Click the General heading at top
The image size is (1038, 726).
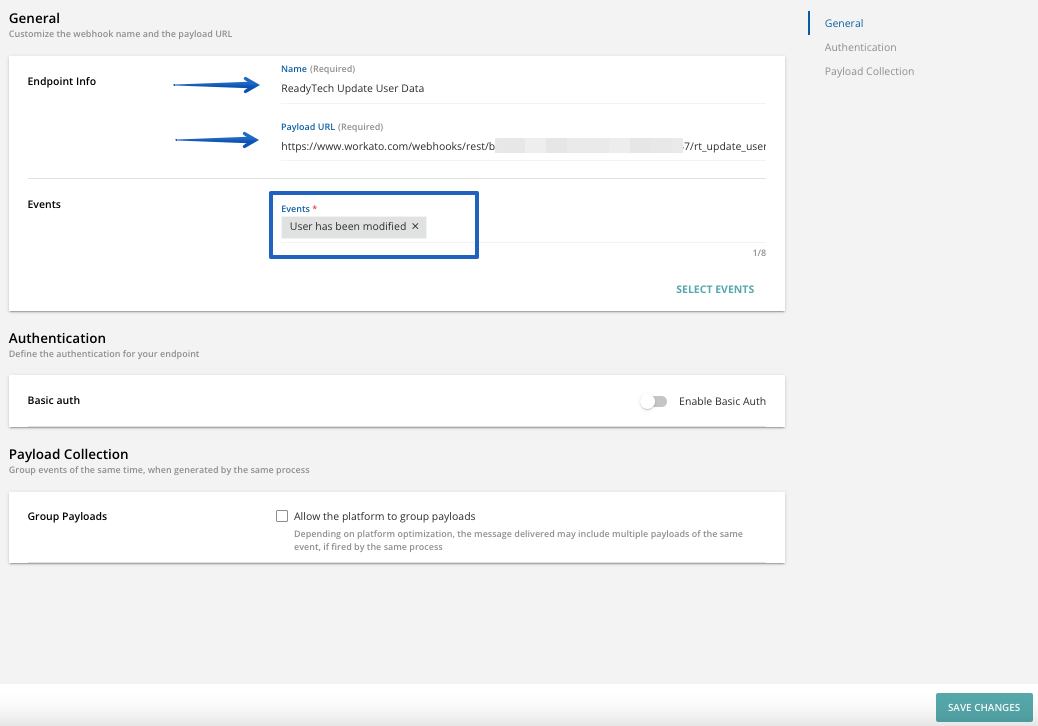pos(34,18)
